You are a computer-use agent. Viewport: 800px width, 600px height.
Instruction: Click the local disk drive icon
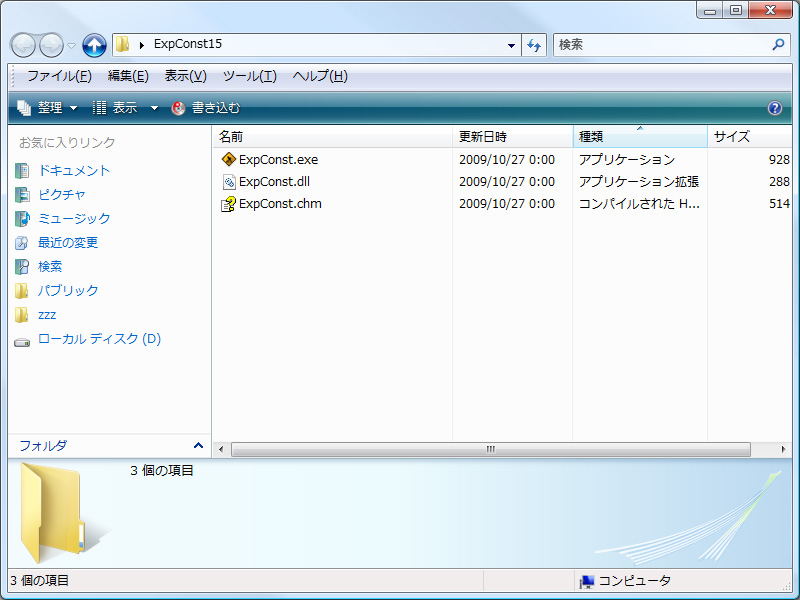(22, 342)
